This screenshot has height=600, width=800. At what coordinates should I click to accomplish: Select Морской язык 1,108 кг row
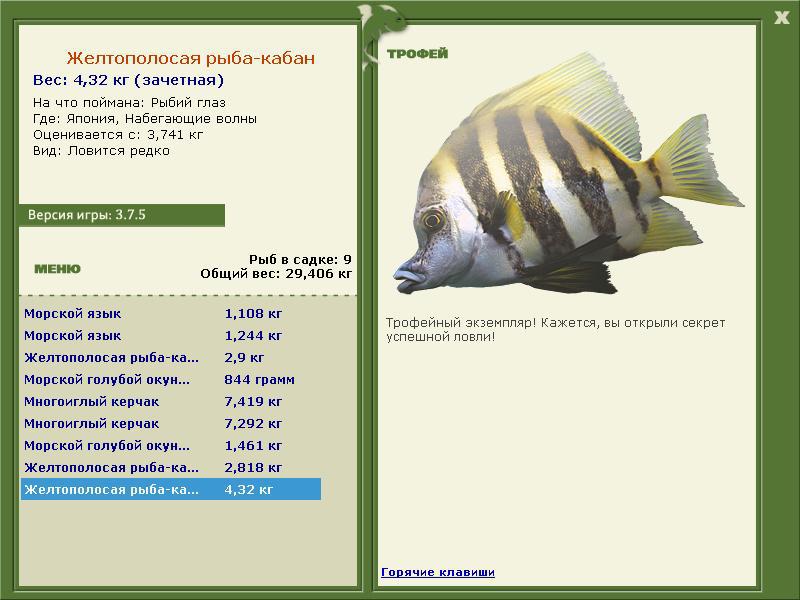click(170, 314)
